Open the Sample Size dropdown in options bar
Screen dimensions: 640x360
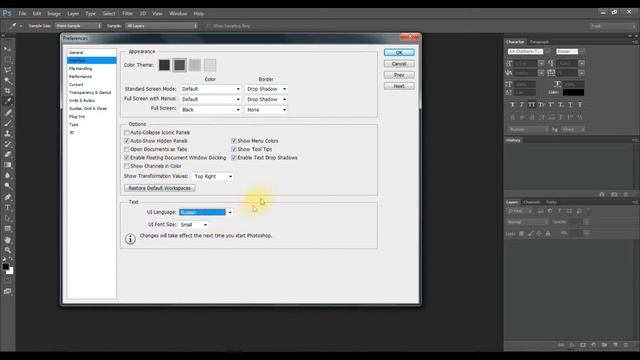(78, 26)
